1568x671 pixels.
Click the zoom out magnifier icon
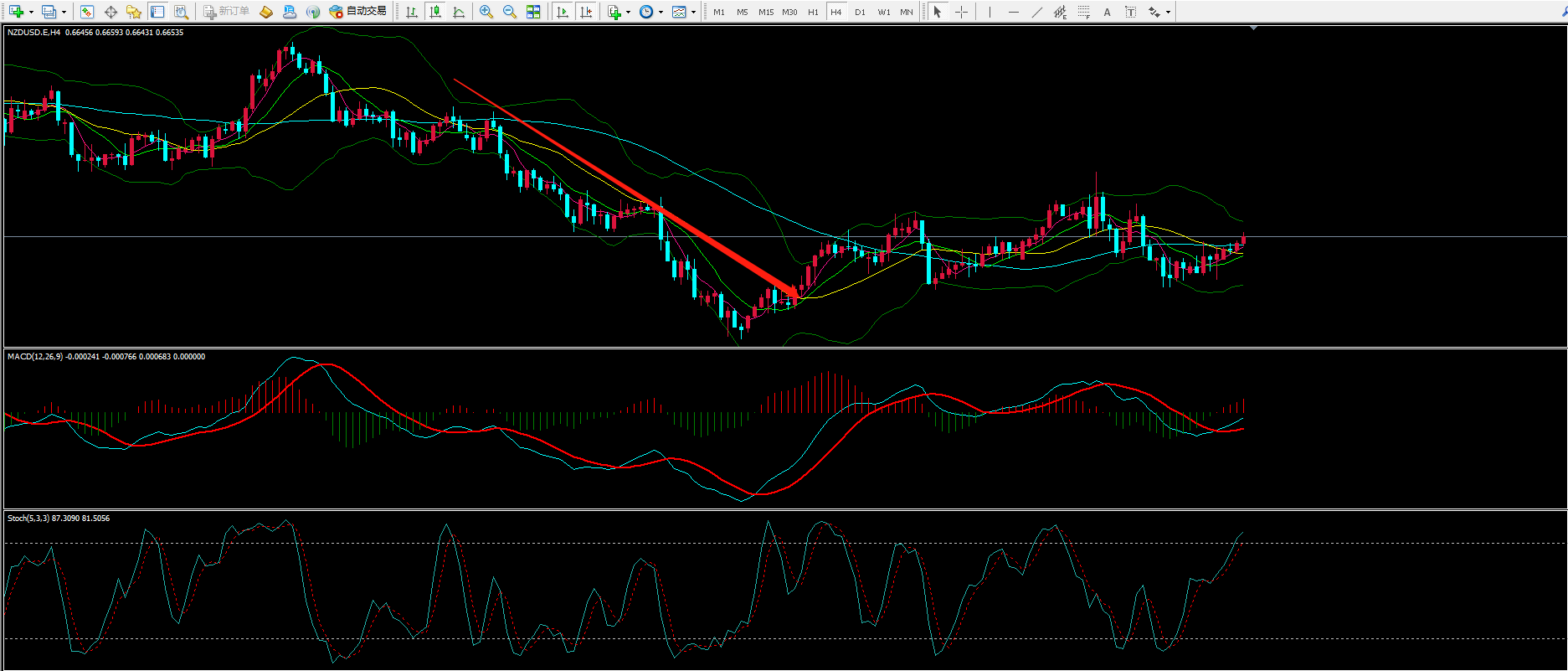click(x=509, y=12)
